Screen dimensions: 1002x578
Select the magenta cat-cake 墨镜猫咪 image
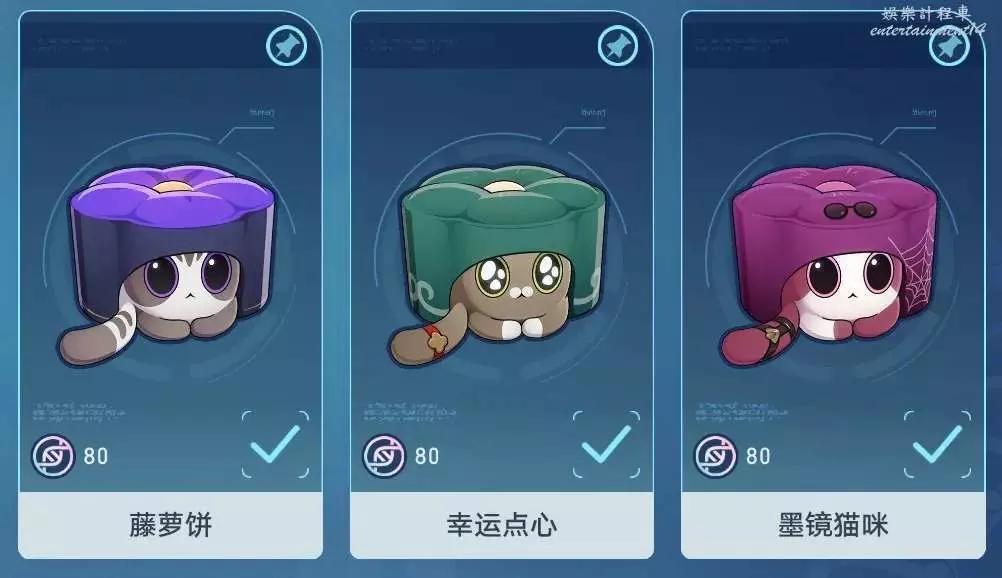pyautogui.click(x=831, y=263)
